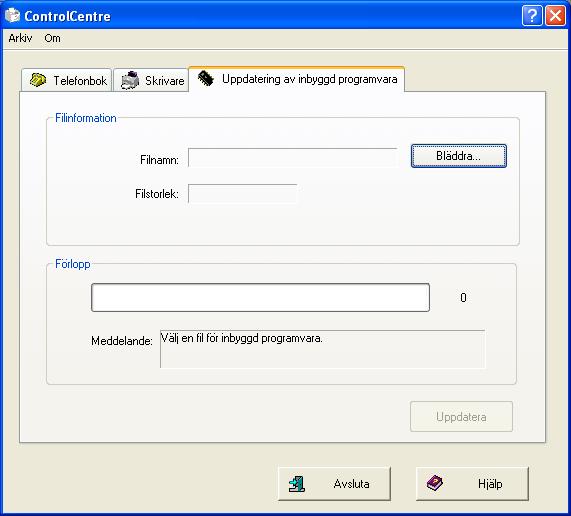571x516 pixels.
Task: Click the Filnamn input field
Action: pos(292,157)
